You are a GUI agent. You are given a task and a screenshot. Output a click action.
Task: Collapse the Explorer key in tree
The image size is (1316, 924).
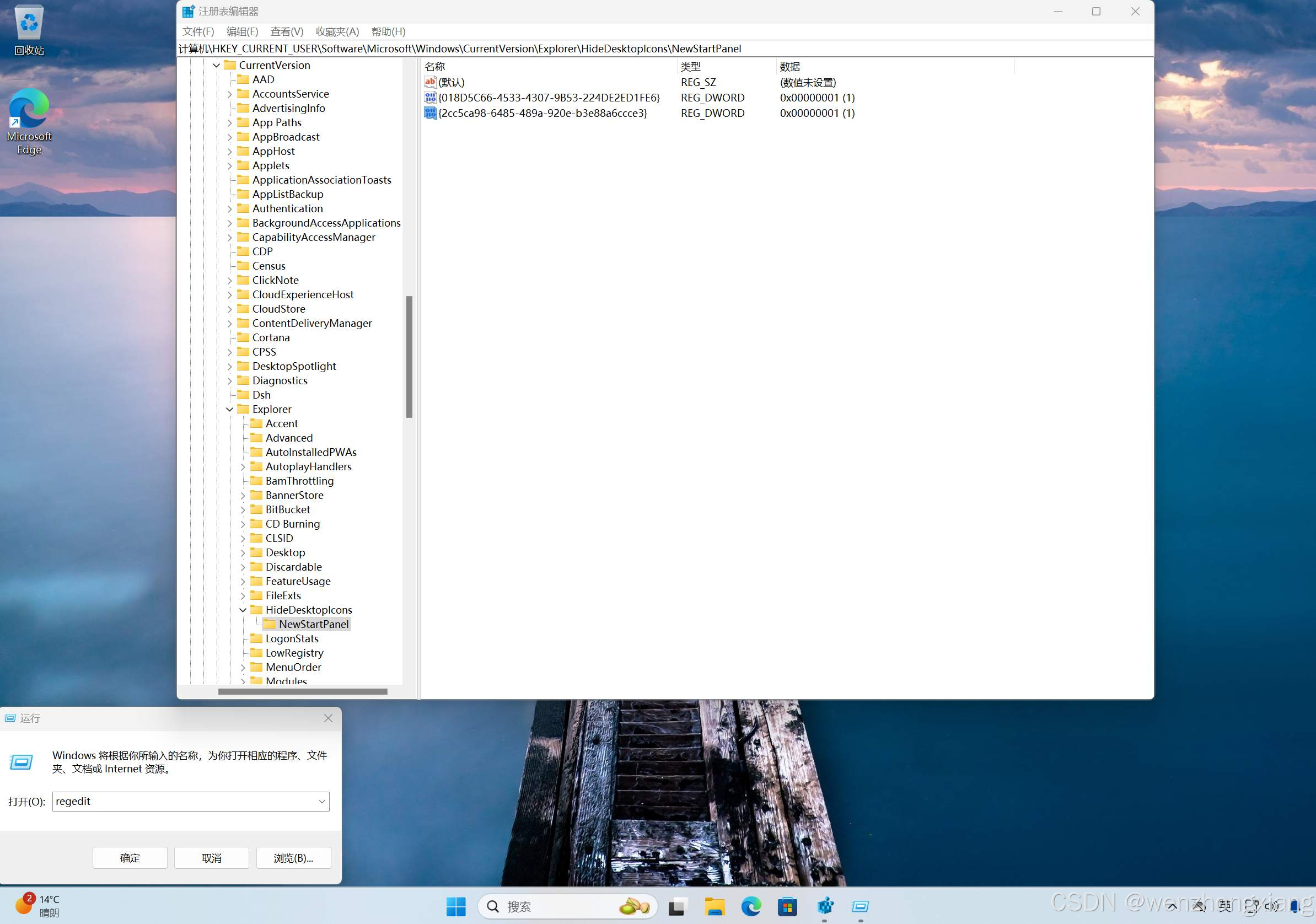[229, 409]
